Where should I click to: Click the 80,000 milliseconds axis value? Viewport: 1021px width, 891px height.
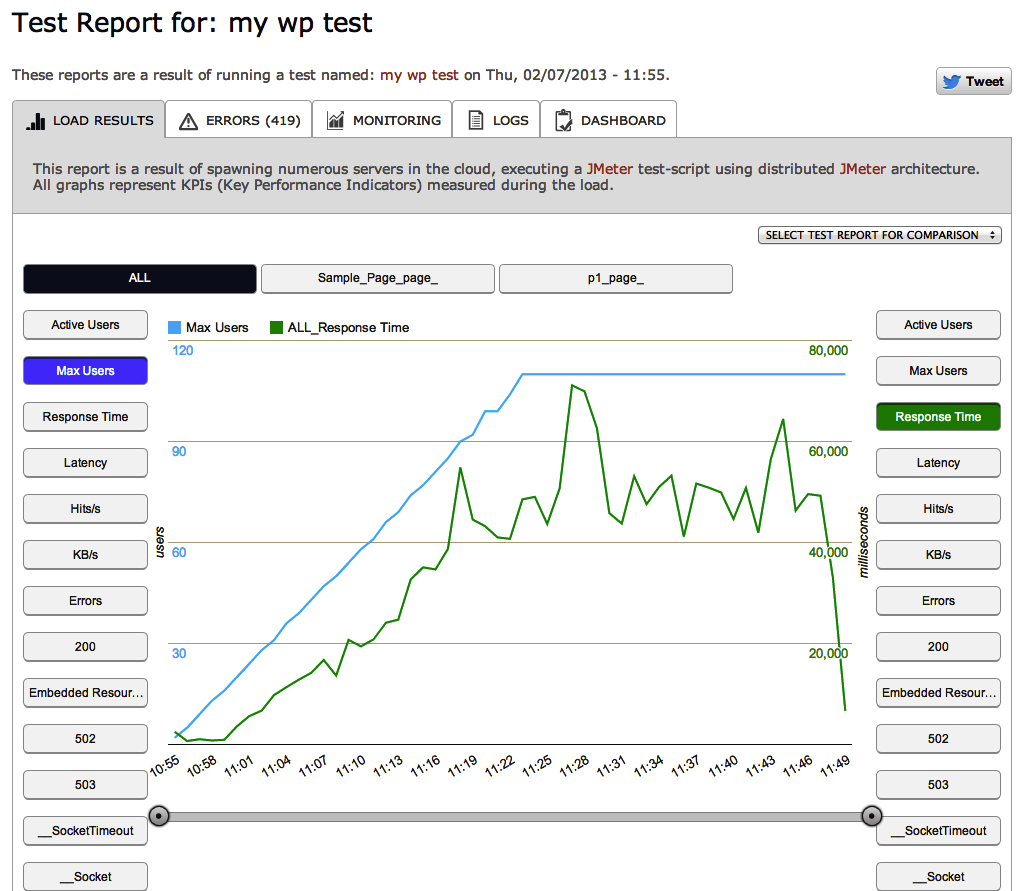pyautogui.click(x=828, y=350)
